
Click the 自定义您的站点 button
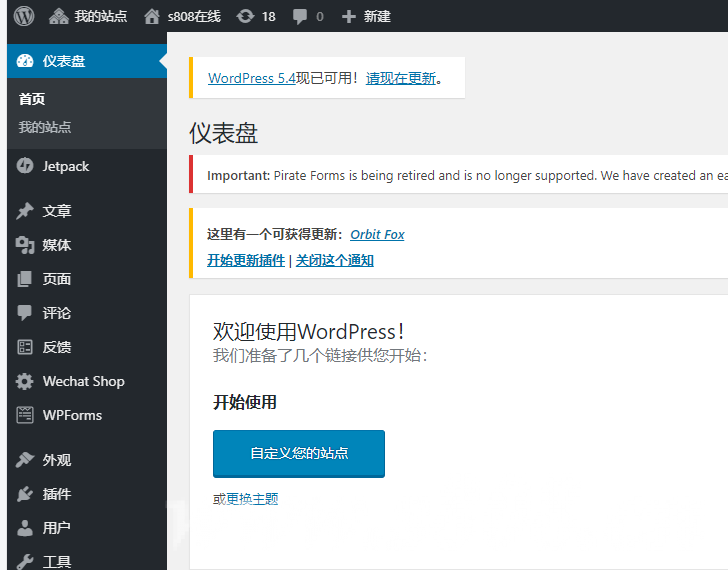(299, 453)
